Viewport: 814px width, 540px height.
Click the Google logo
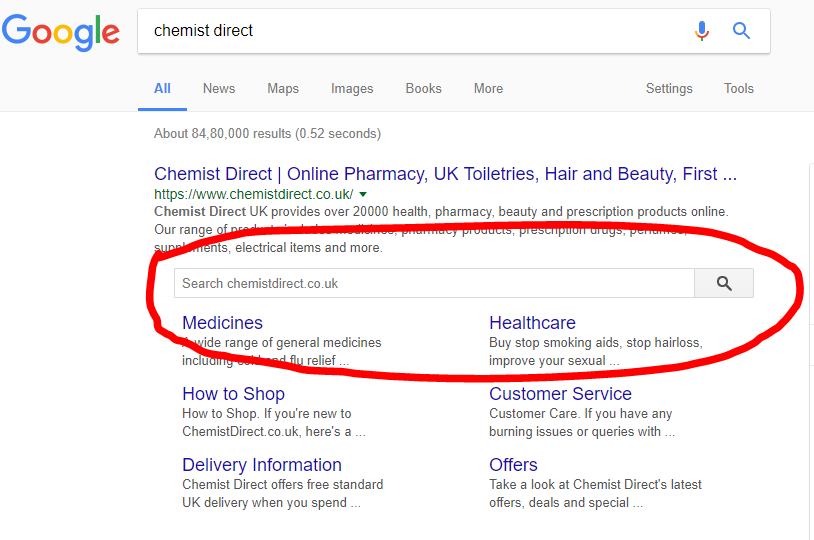[x=61, y=32]
